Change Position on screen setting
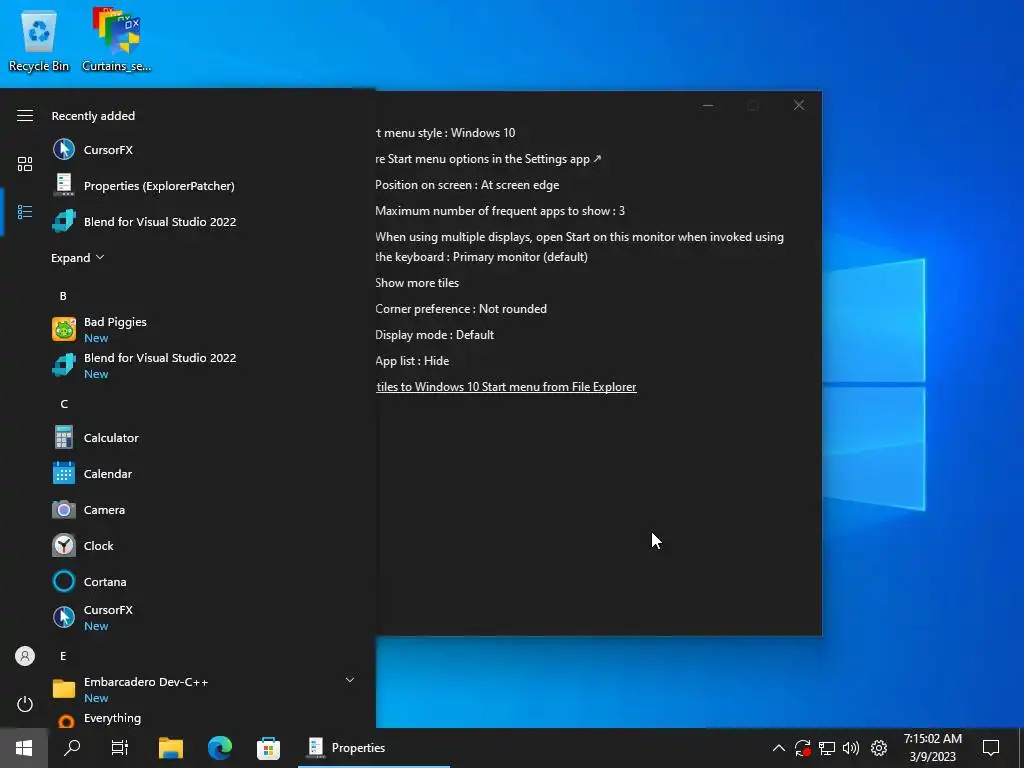The image size is (1024, 768). point(467,185)
